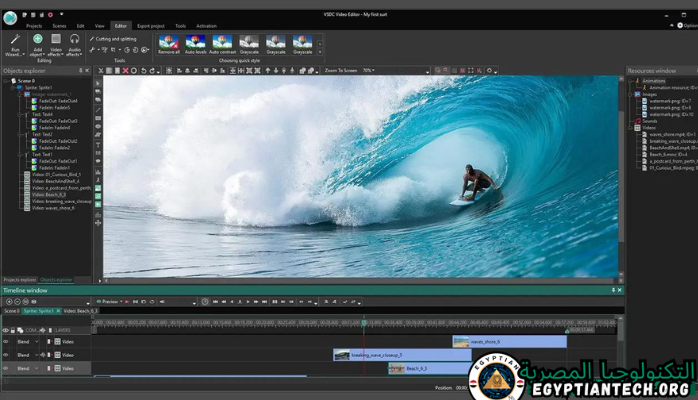
Task: Collapse the Scene 0 tree node
Action: (7, 81)
